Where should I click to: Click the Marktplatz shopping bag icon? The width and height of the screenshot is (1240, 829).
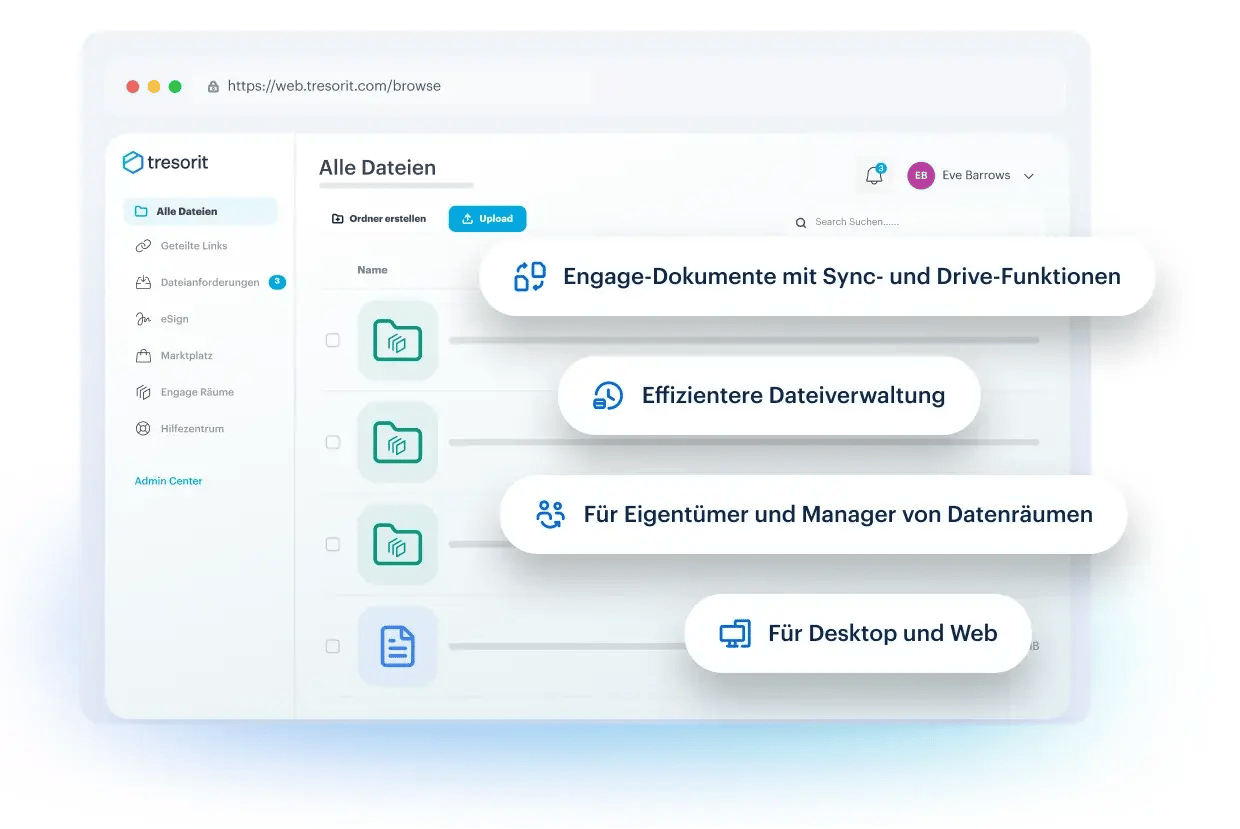[x=142, y=356]
